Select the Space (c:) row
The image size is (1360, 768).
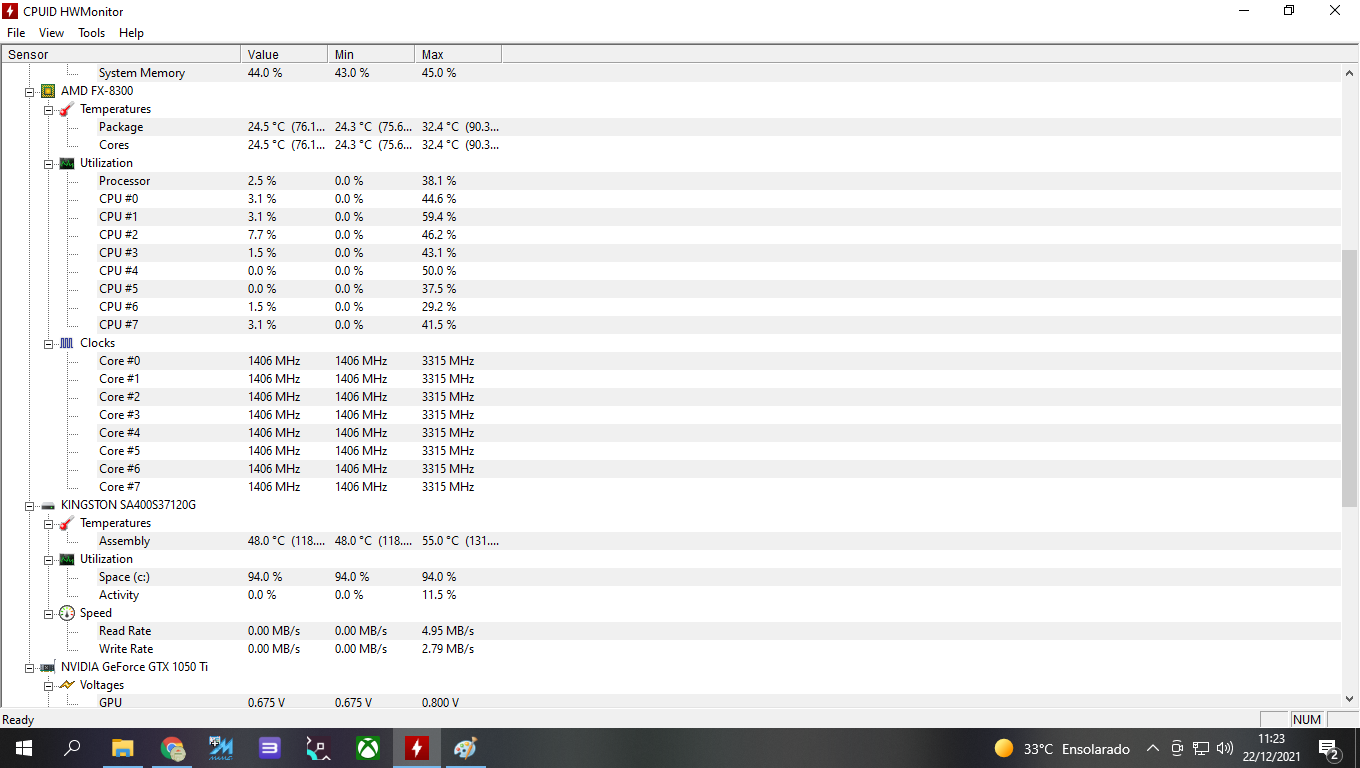(x=671, y=577)
